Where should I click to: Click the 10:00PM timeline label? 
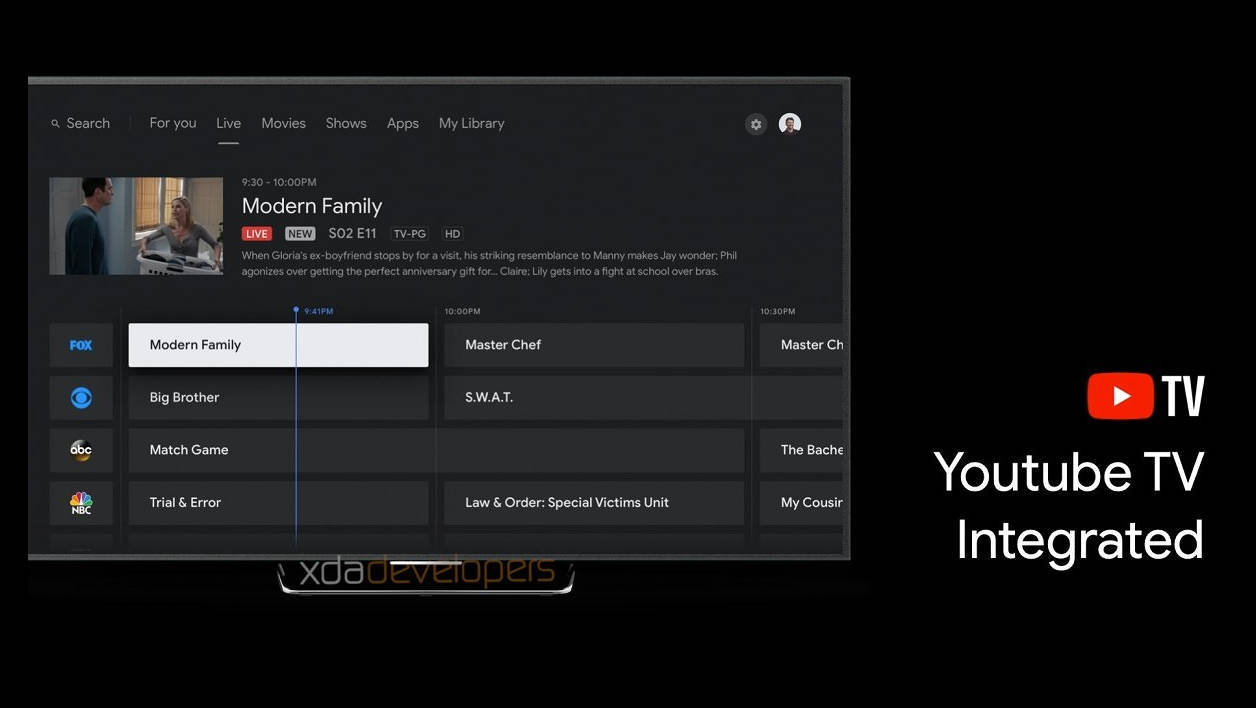pos(463,312)
